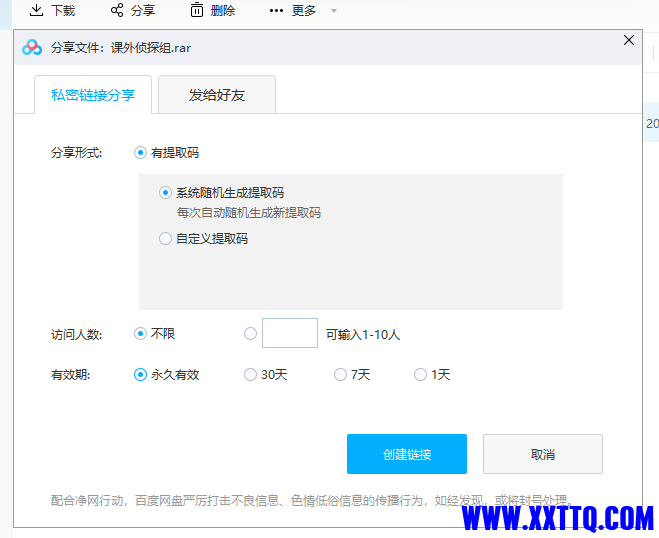Click the trash delete icon in toolbar
The height and width of the screenshot is (538, 659).
point(197,10)
